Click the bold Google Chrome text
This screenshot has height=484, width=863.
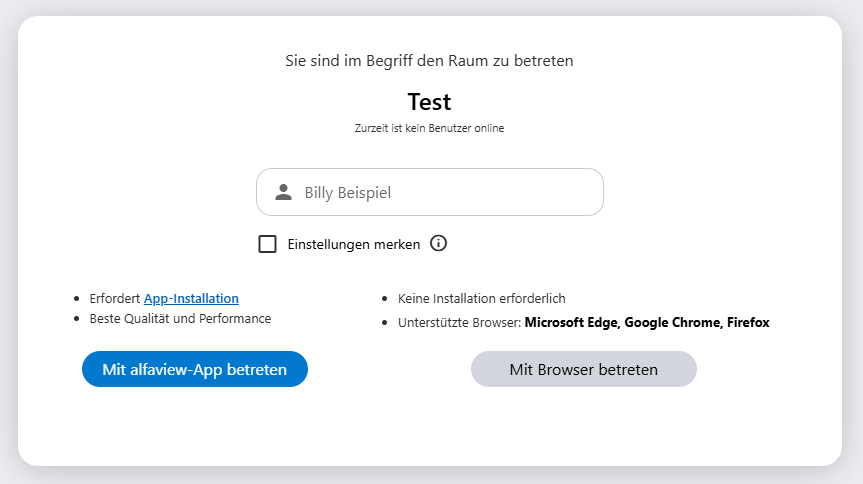coord(672,322)
